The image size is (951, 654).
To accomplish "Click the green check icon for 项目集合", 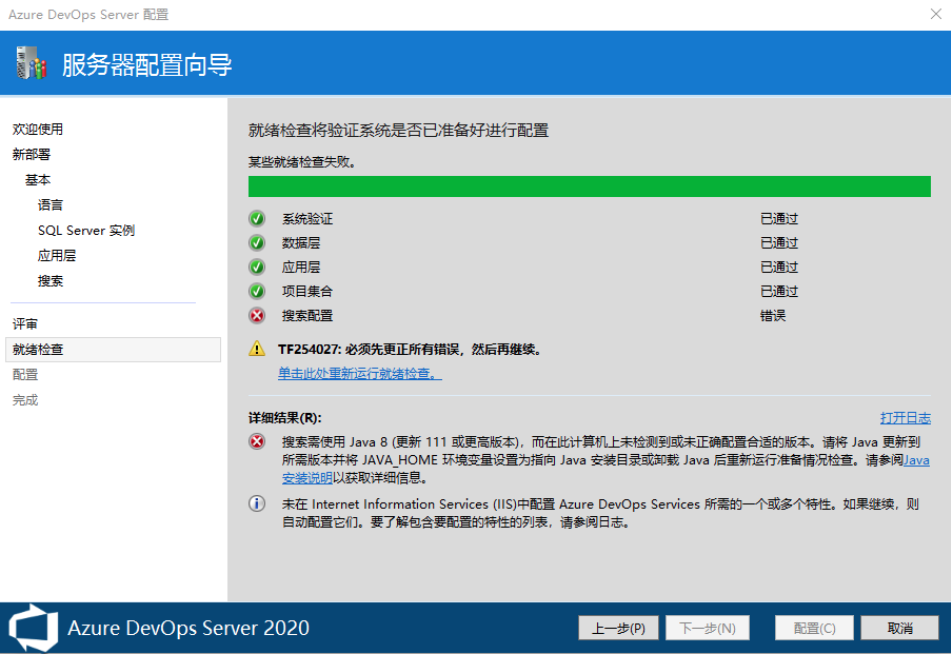I will [257, 291].
